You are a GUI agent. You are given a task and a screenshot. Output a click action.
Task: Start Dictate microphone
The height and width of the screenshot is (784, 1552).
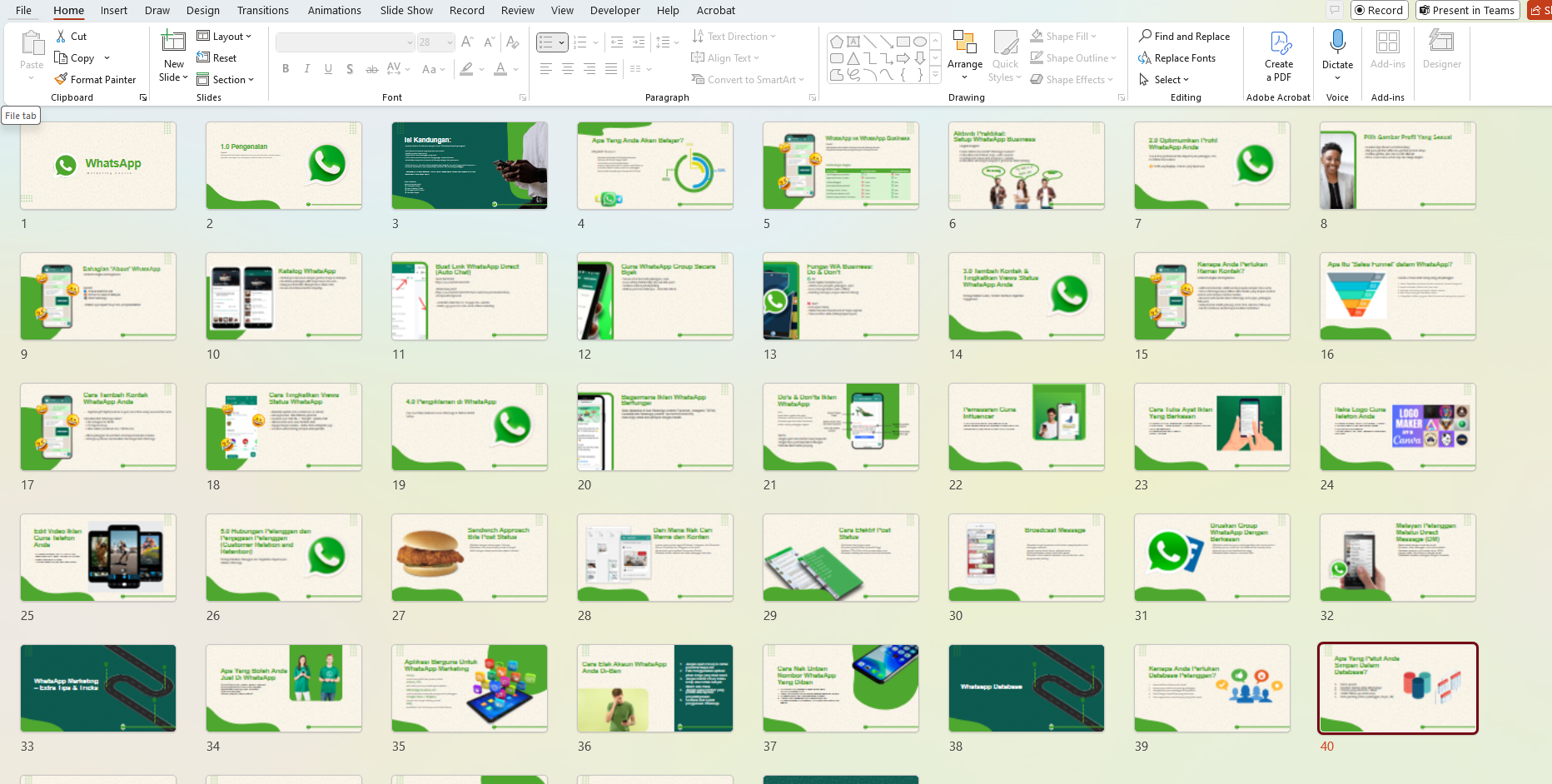pos(1337,55)
